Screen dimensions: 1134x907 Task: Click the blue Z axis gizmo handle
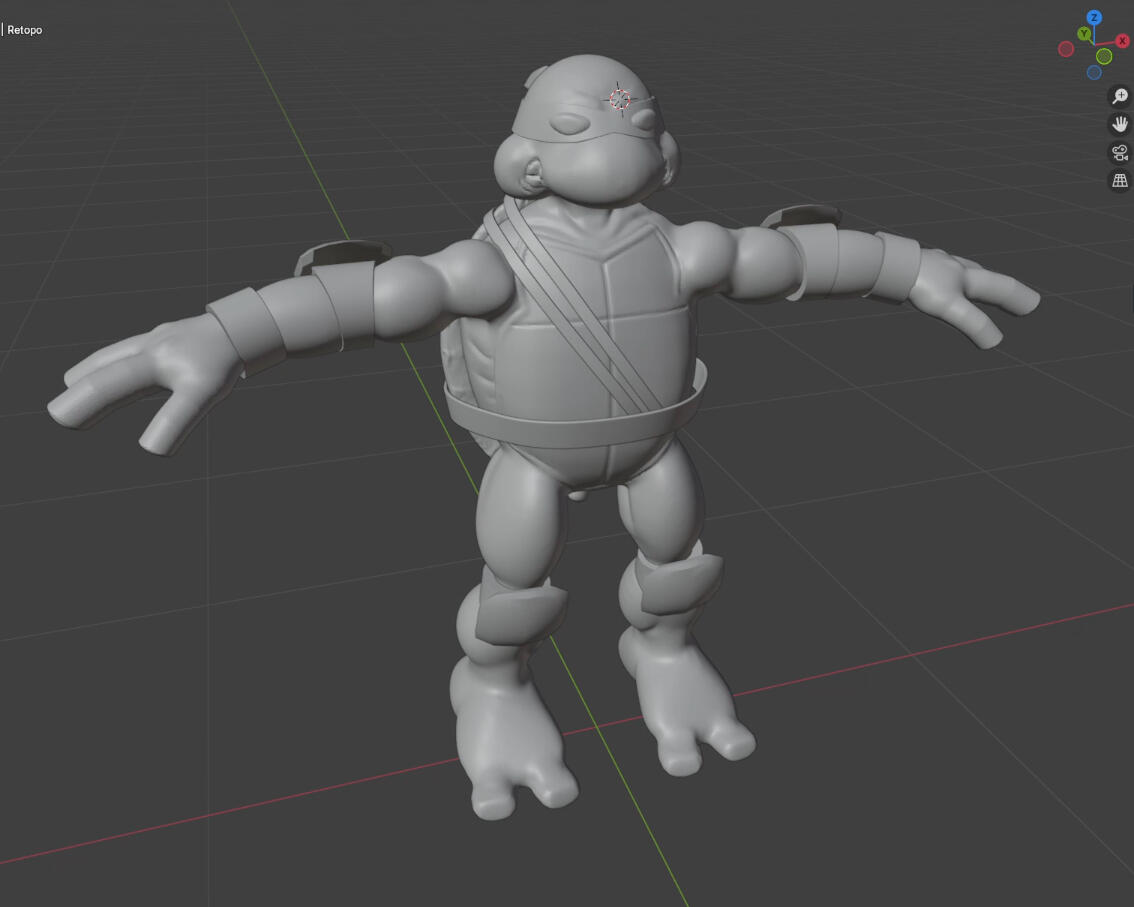point(1094,18)
